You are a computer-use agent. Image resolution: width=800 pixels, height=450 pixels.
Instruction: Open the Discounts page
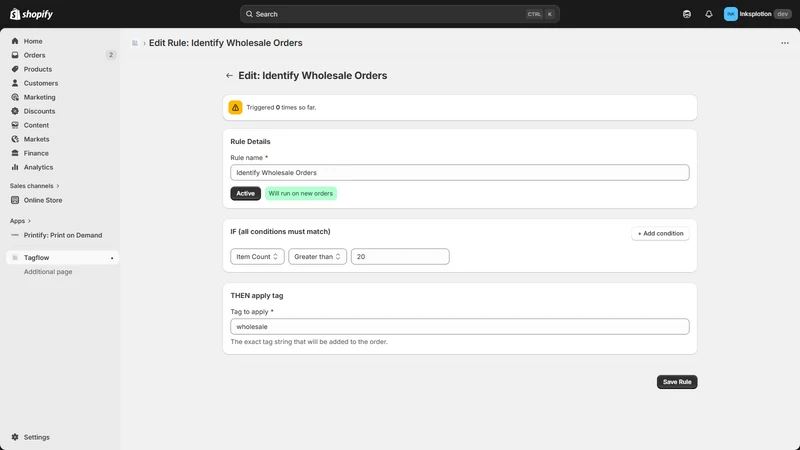(39, 111)
